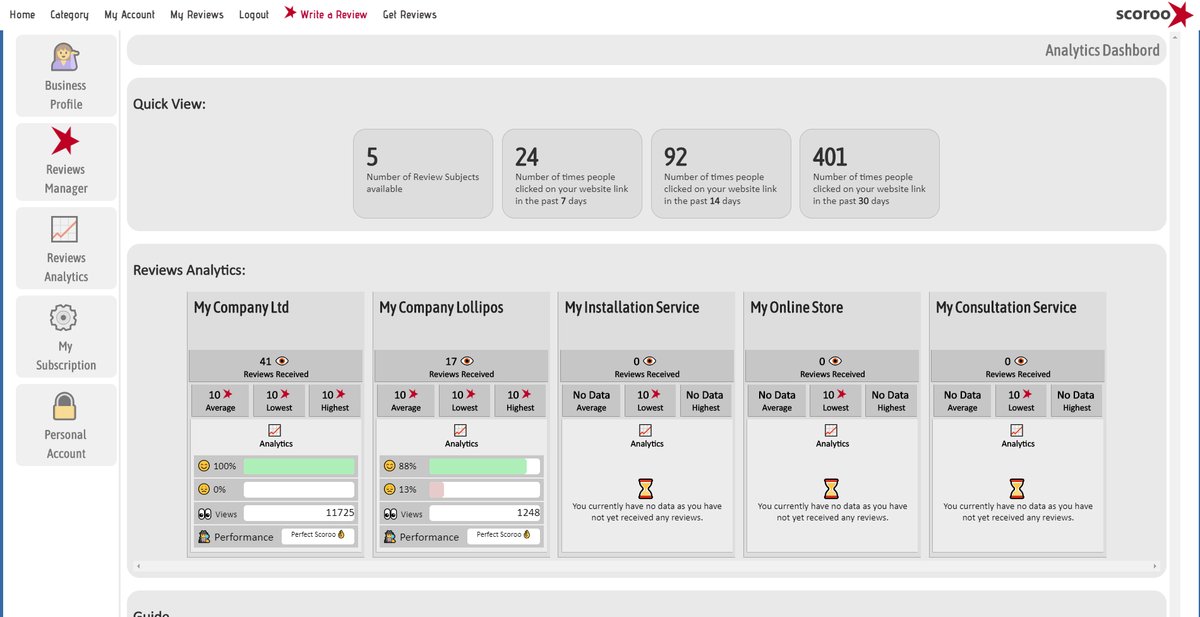The height and width of the screenshot is (617, 1200).
Task: Expand the Average rating for My Company Ltd
Action: (219, 399)
